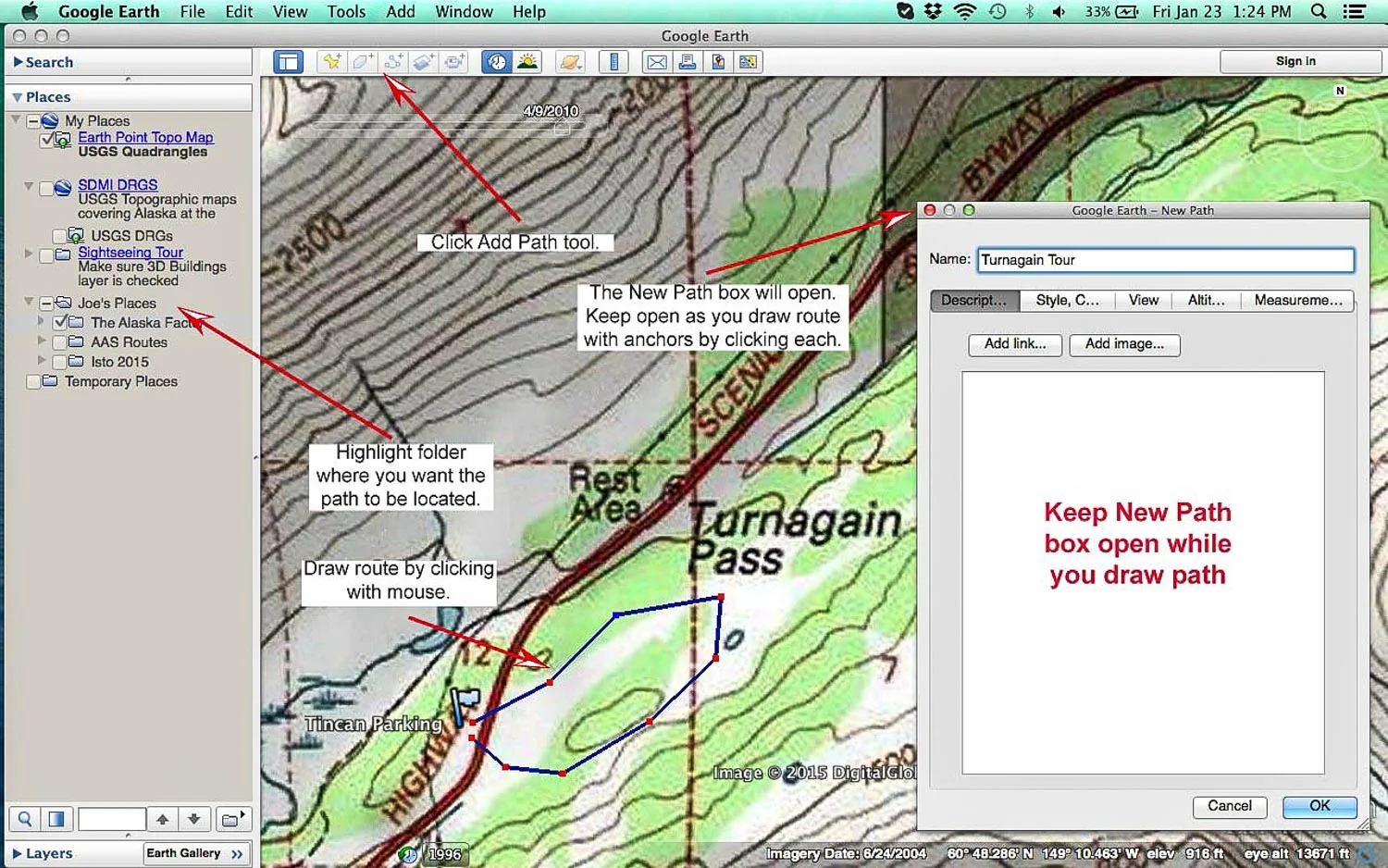Collapse the Joe's Places folder
This screenshot has width=1388, height=868.
click(x=29, y=302)
